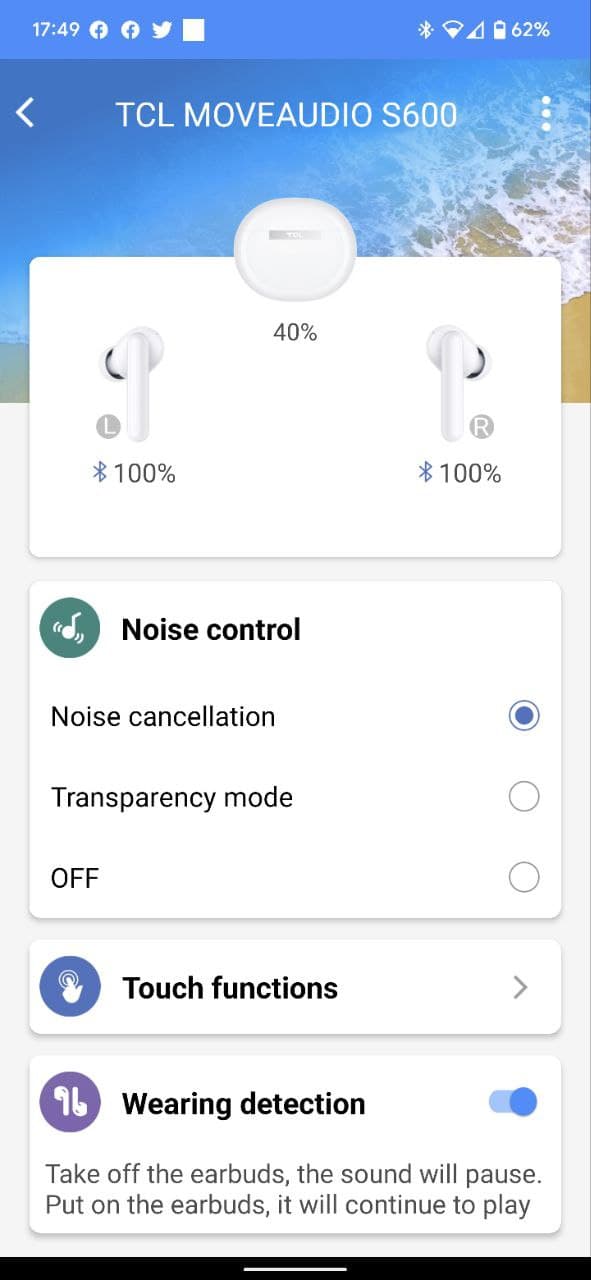
Task: Open Touch functions via the chevron
Action: [520, 988]
